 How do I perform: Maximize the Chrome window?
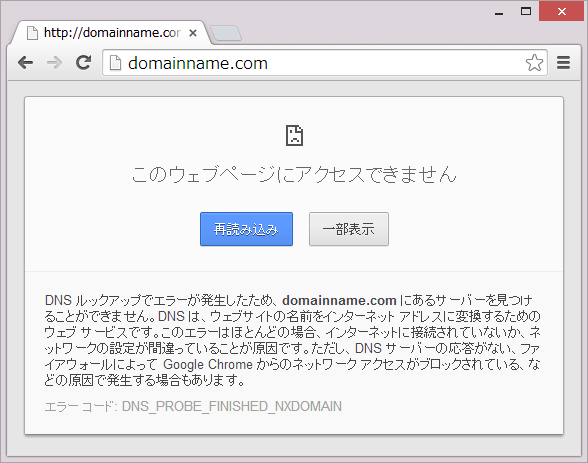pyautogui.click(x=526, y=12)
